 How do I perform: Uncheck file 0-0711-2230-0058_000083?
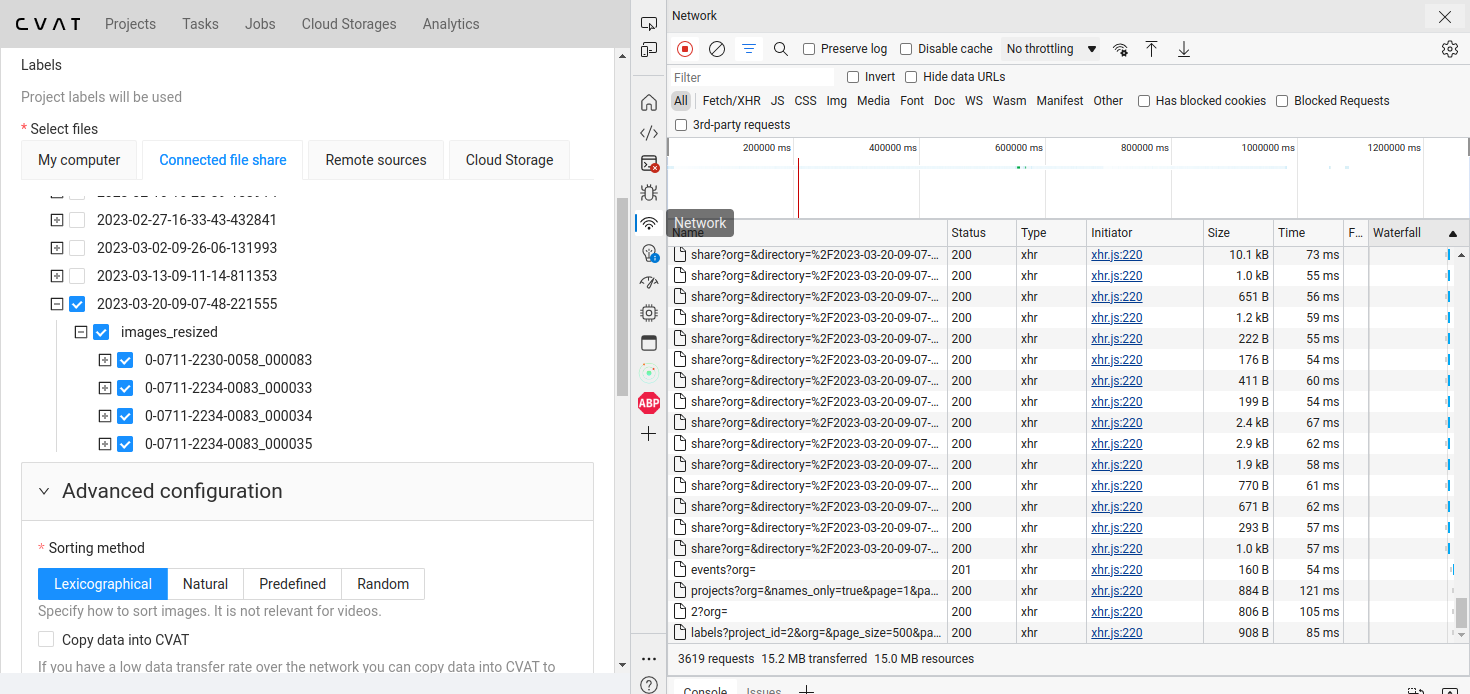pyautogui.click(x=124, y=359)
